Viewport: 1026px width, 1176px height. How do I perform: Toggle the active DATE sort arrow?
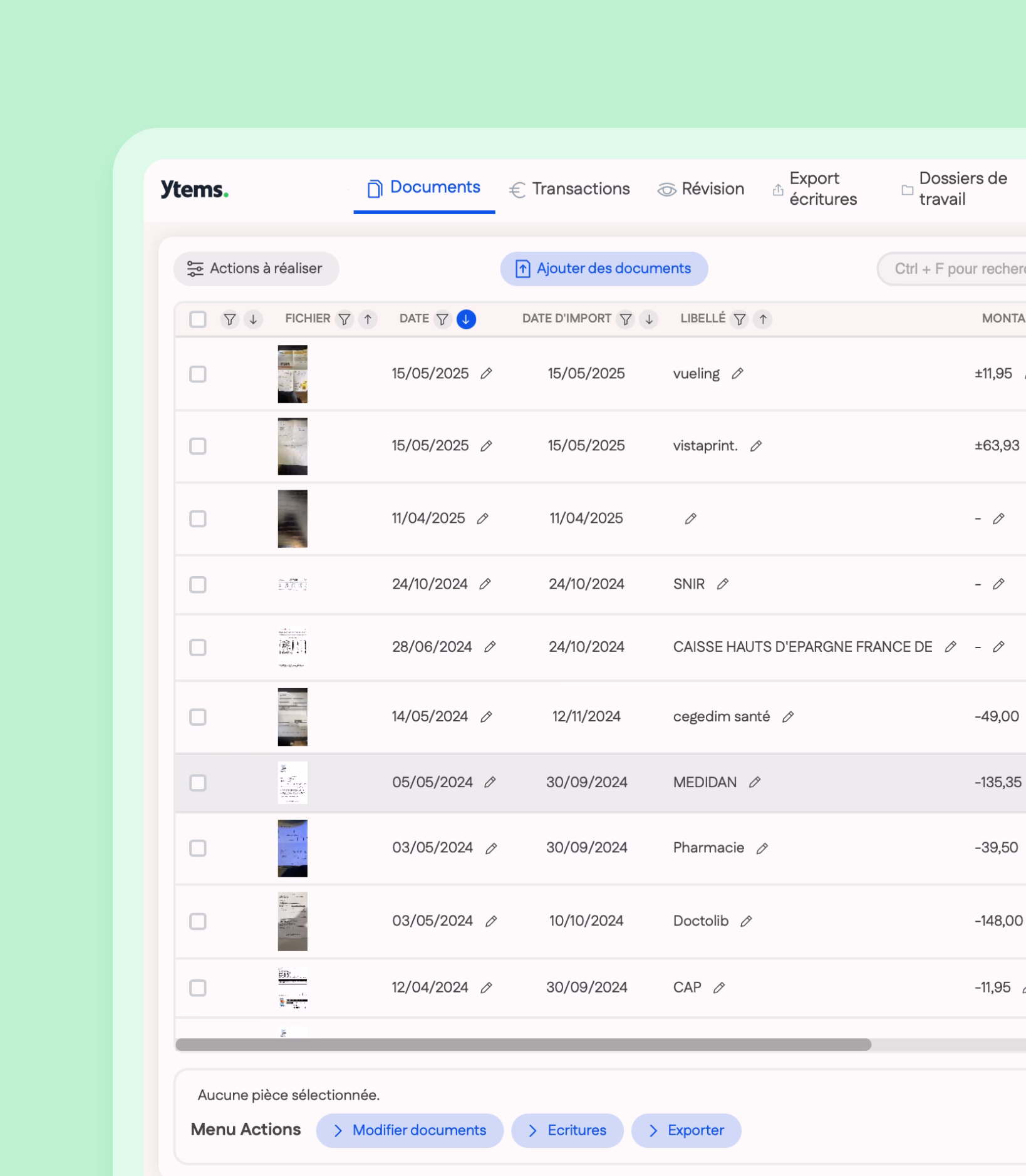point(466,319)
